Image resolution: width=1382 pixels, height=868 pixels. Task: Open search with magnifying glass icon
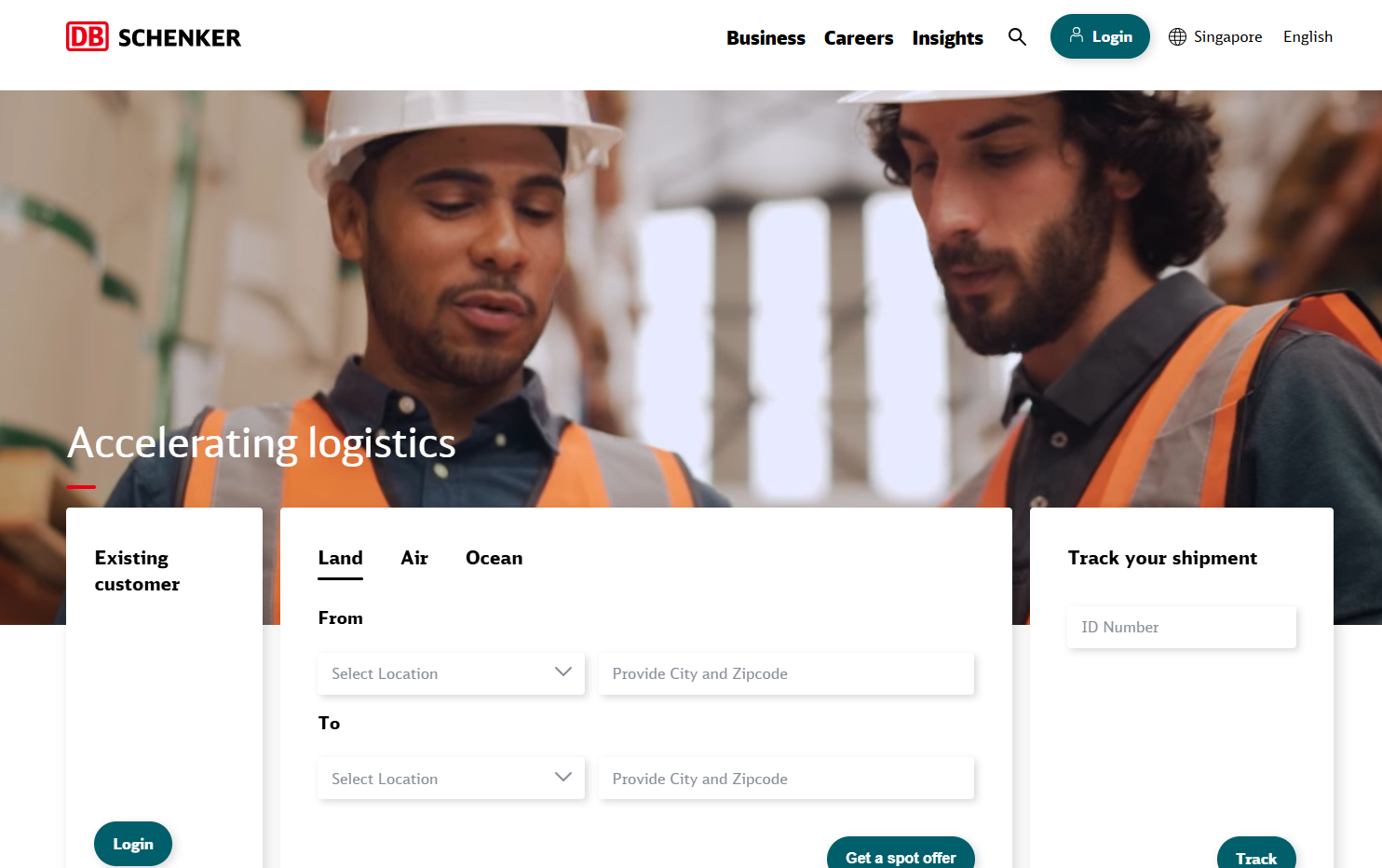click(1017, 36)
